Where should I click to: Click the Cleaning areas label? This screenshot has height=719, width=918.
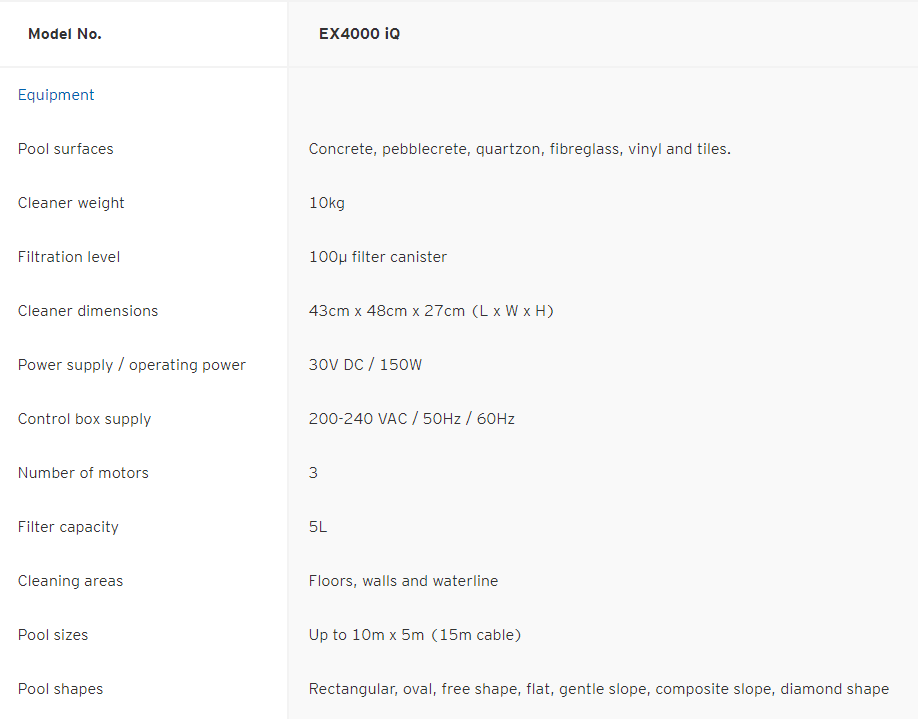pyautogui.click(x=71, y=581)
